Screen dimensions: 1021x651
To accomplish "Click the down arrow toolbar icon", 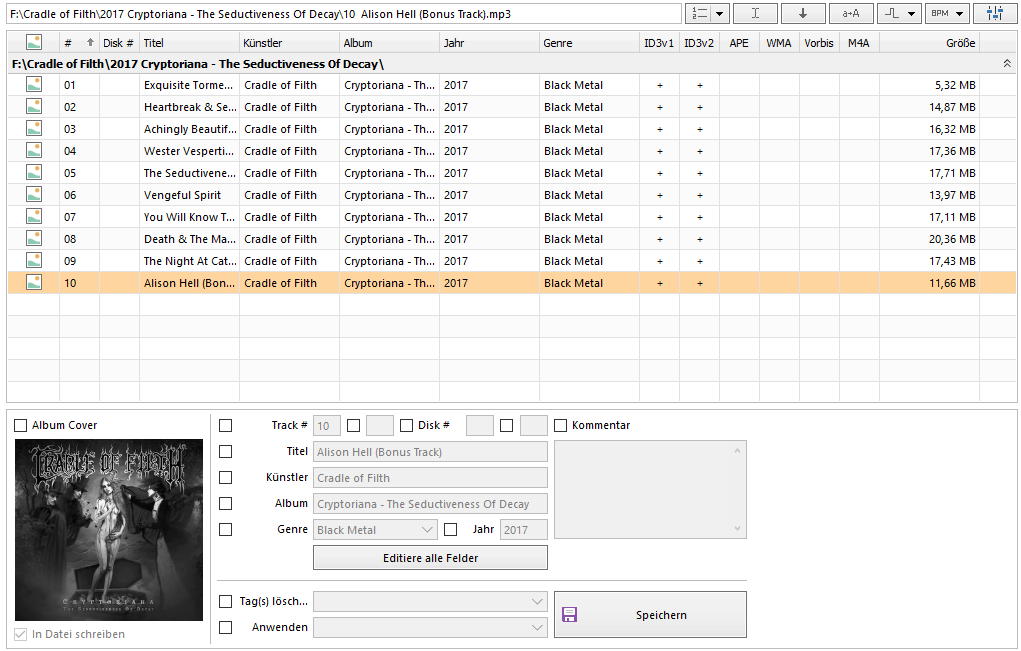I will [803, 13].
